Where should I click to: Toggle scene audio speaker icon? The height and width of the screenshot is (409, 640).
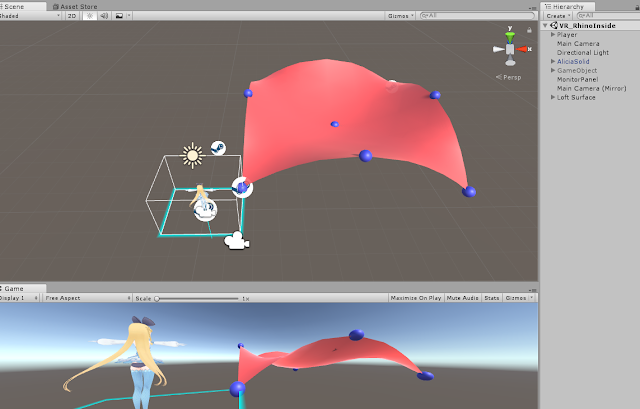coord(104,16)
